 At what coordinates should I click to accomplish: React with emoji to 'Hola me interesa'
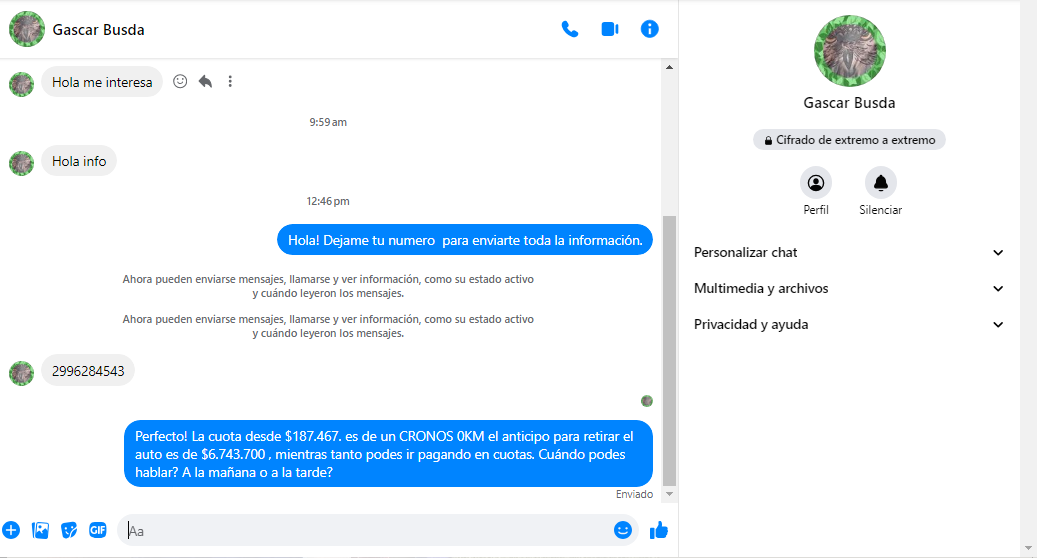pos(180,81)
